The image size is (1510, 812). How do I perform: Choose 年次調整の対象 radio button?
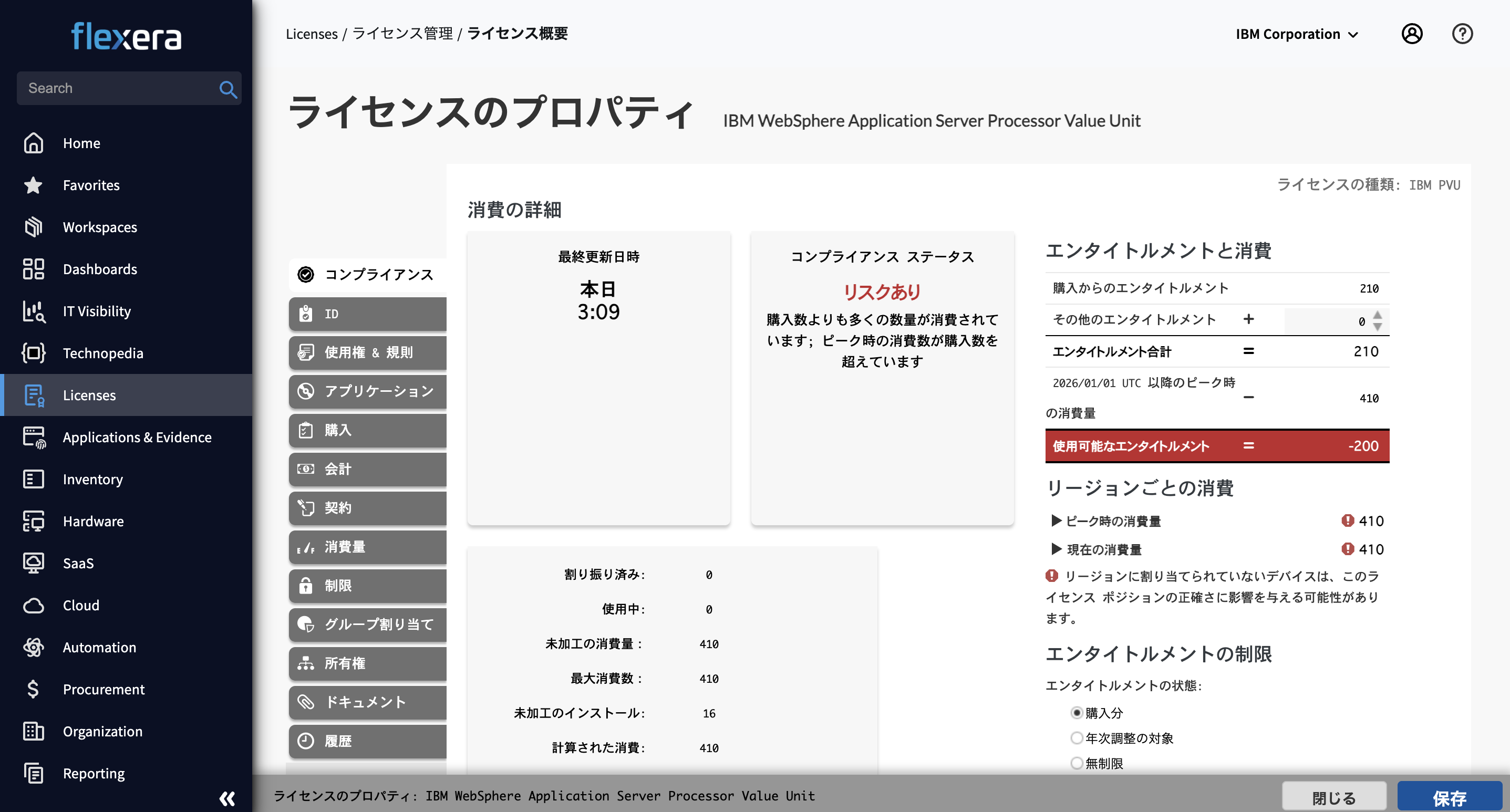pyautogui.click(x=1076, y=737)
